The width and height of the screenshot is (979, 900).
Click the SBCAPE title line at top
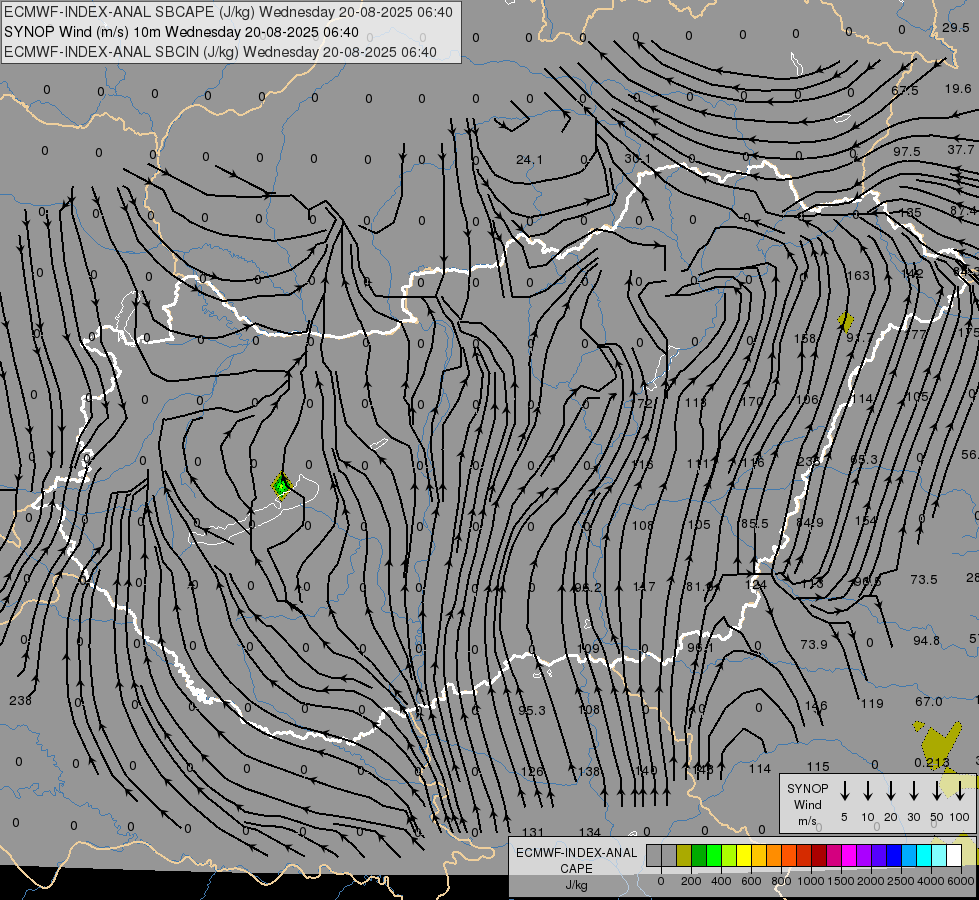click(228, 12)
